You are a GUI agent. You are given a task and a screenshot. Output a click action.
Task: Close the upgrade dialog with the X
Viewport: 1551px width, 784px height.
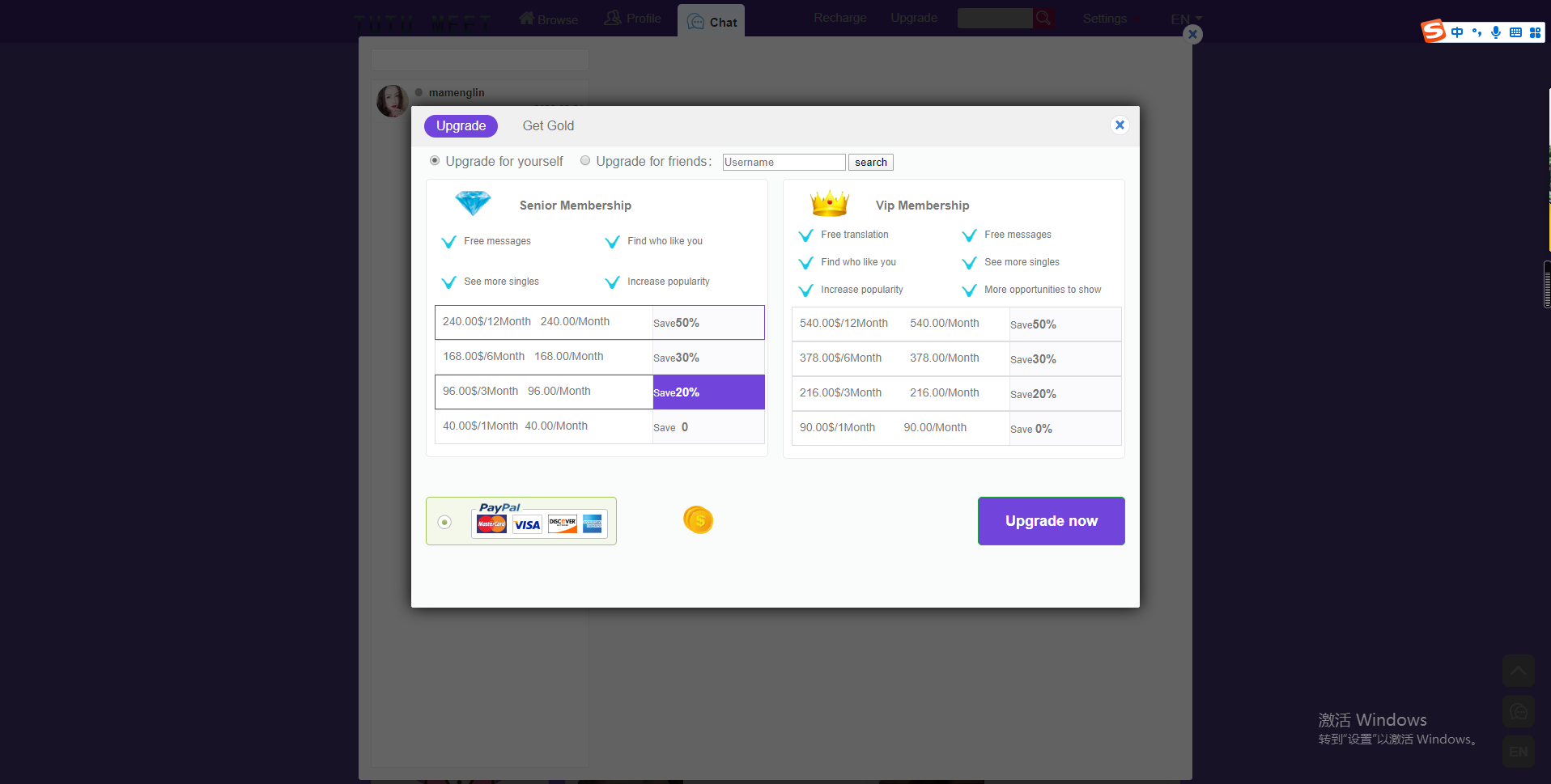tap(1120, 125)
